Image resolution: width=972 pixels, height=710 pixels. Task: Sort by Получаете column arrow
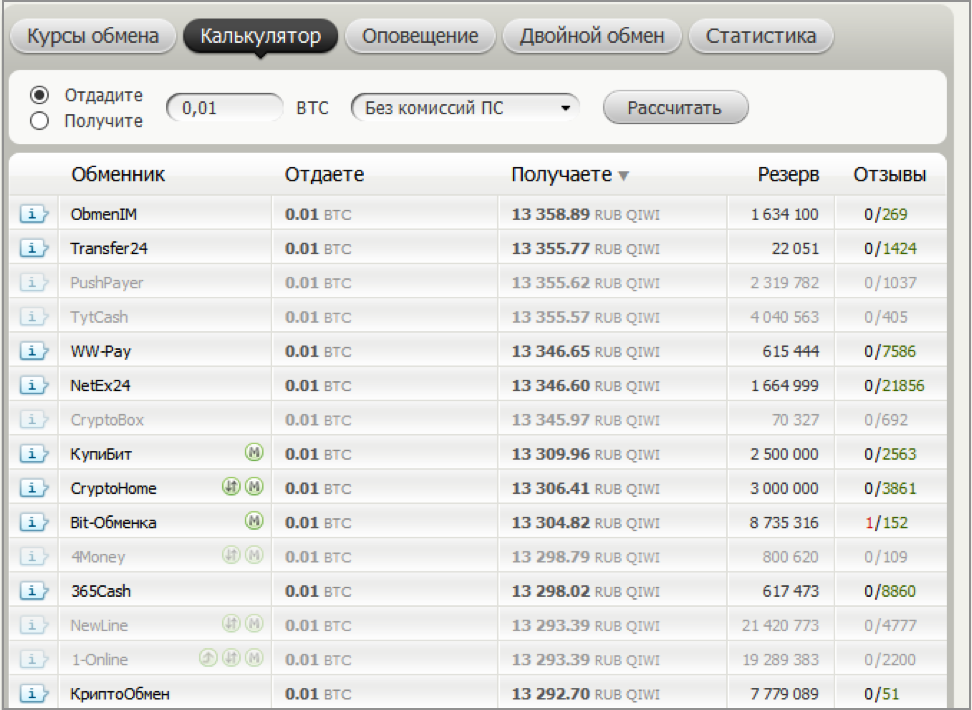(x=624, y=176)
